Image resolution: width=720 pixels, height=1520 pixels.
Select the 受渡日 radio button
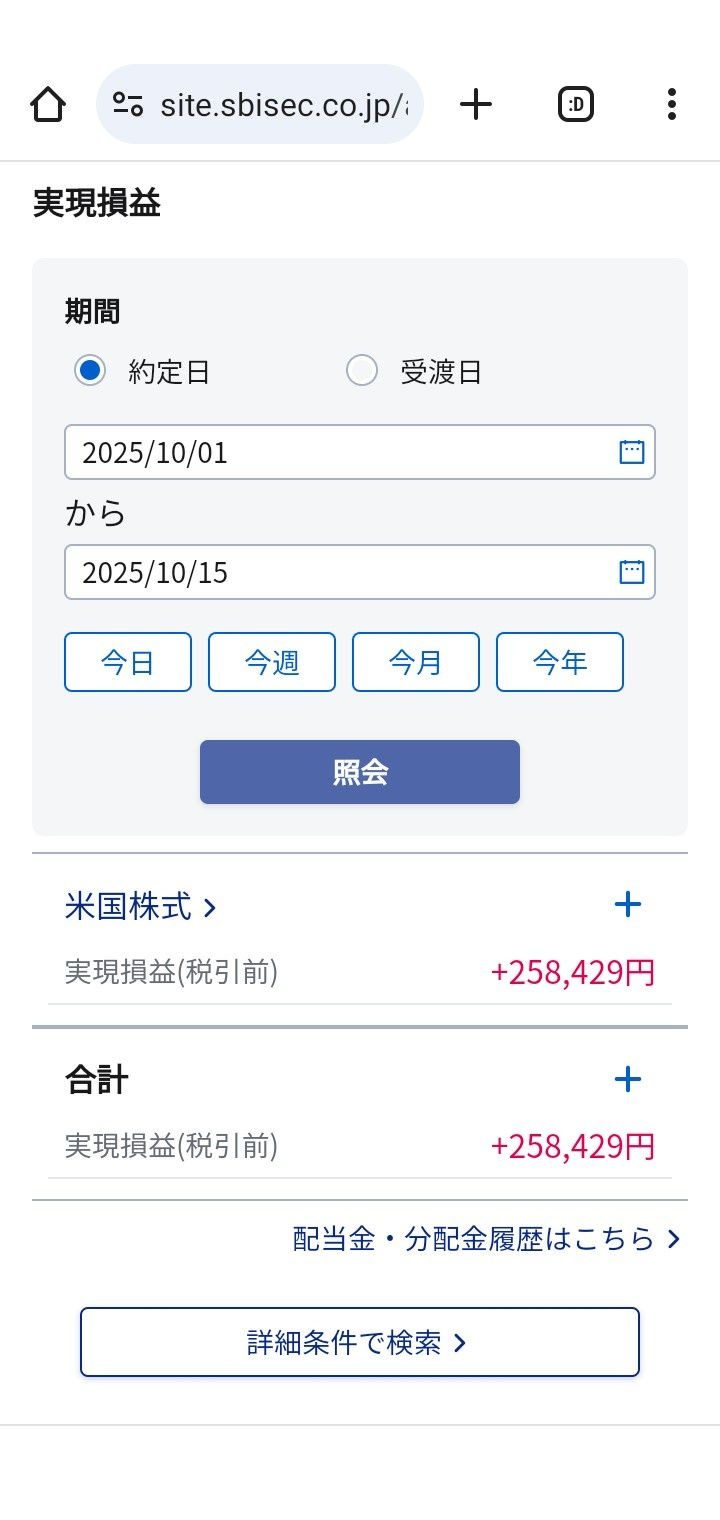pyautogui.click(x=361, y=371)
